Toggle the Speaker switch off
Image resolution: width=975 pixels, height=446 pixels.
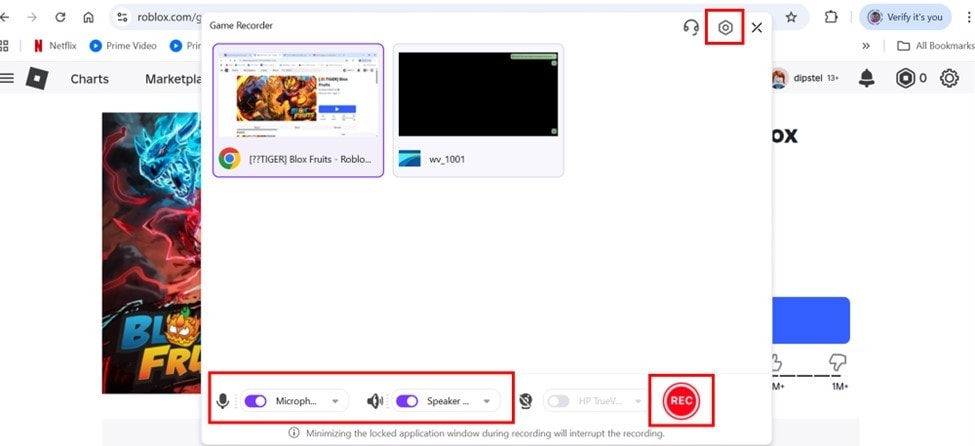[406, 401]
